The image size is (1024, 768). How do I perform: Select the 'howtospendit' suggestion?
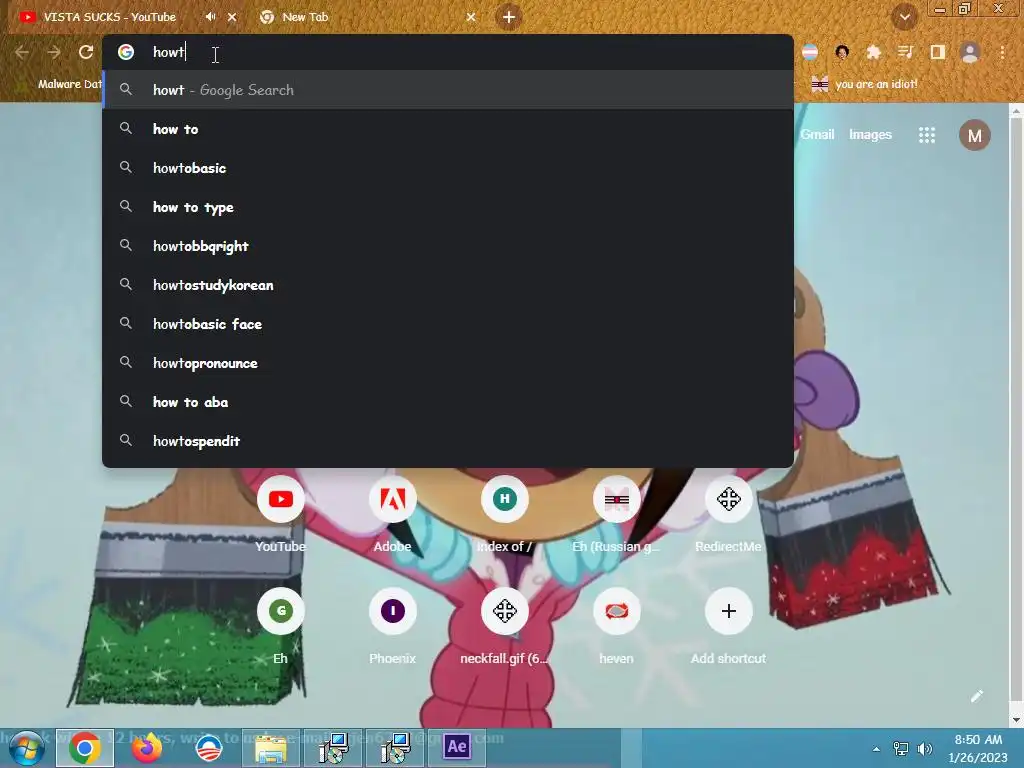pos(448,441)
